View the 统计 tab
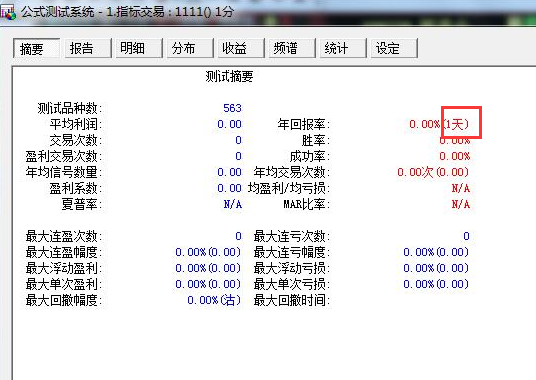The width and height of the screenshot is (536, 380). (x=343, y=48)
